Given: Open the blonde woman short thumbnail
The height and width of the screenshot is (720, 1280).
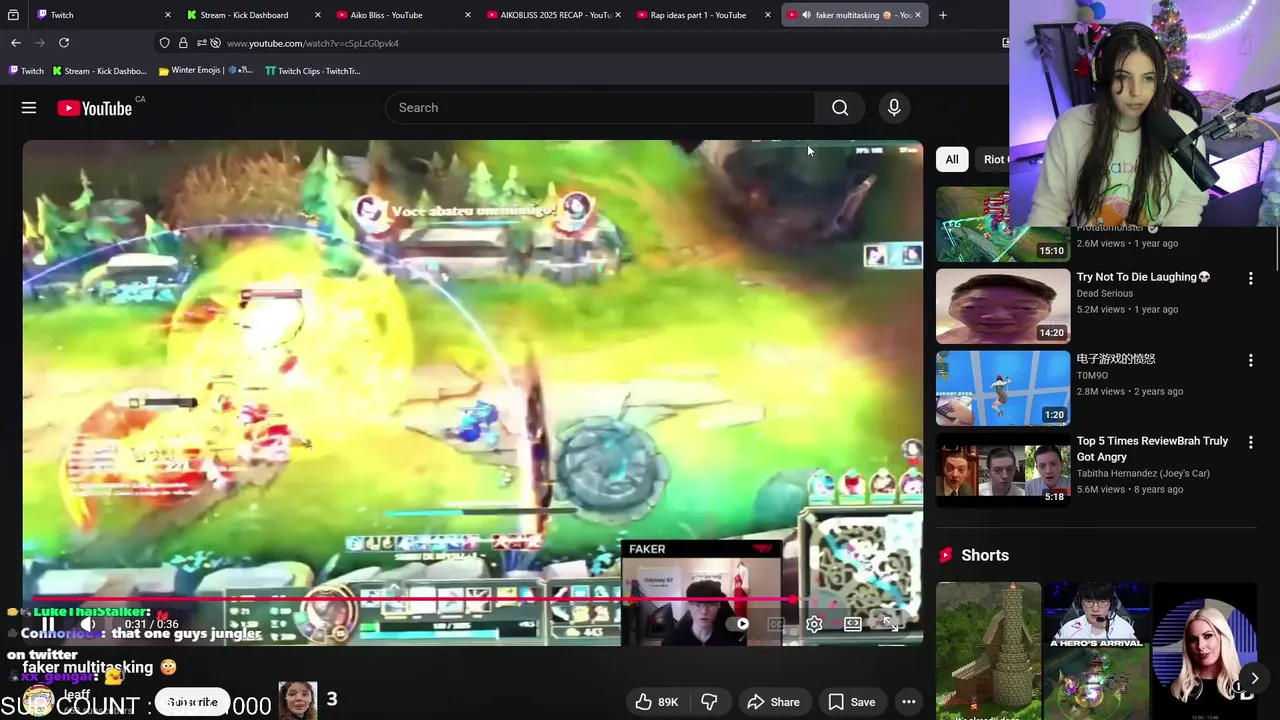Looking at the screenshot, I should (x=1205, y=651).
